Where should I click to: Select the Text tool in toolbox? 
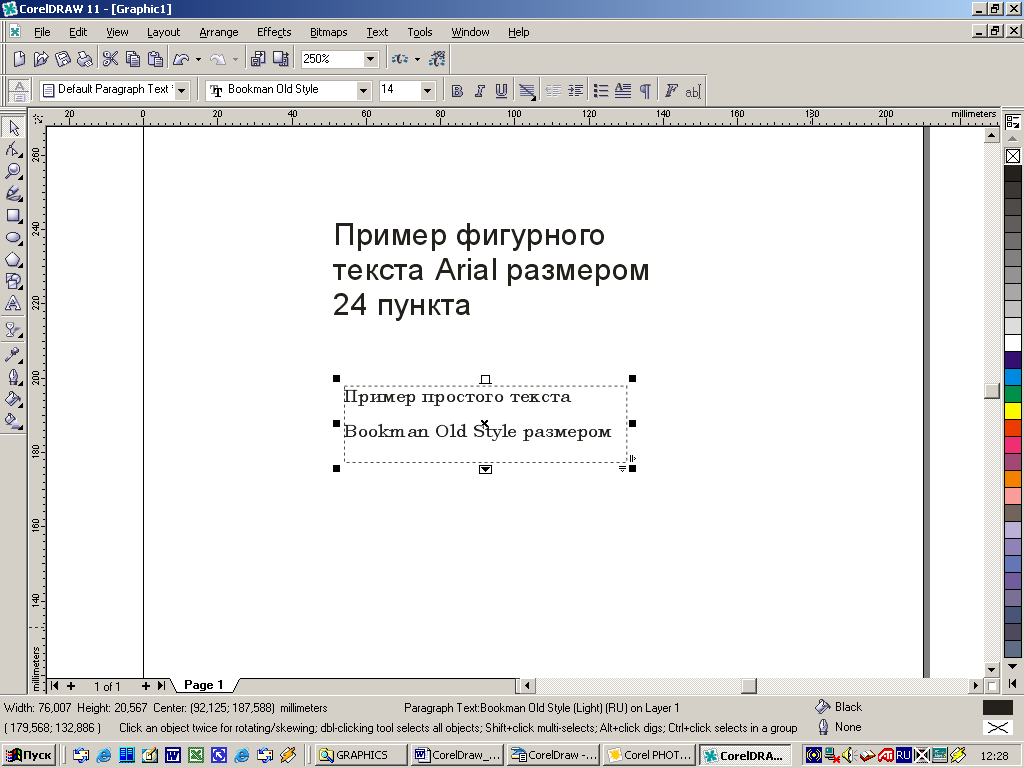(x=13, y=304)
